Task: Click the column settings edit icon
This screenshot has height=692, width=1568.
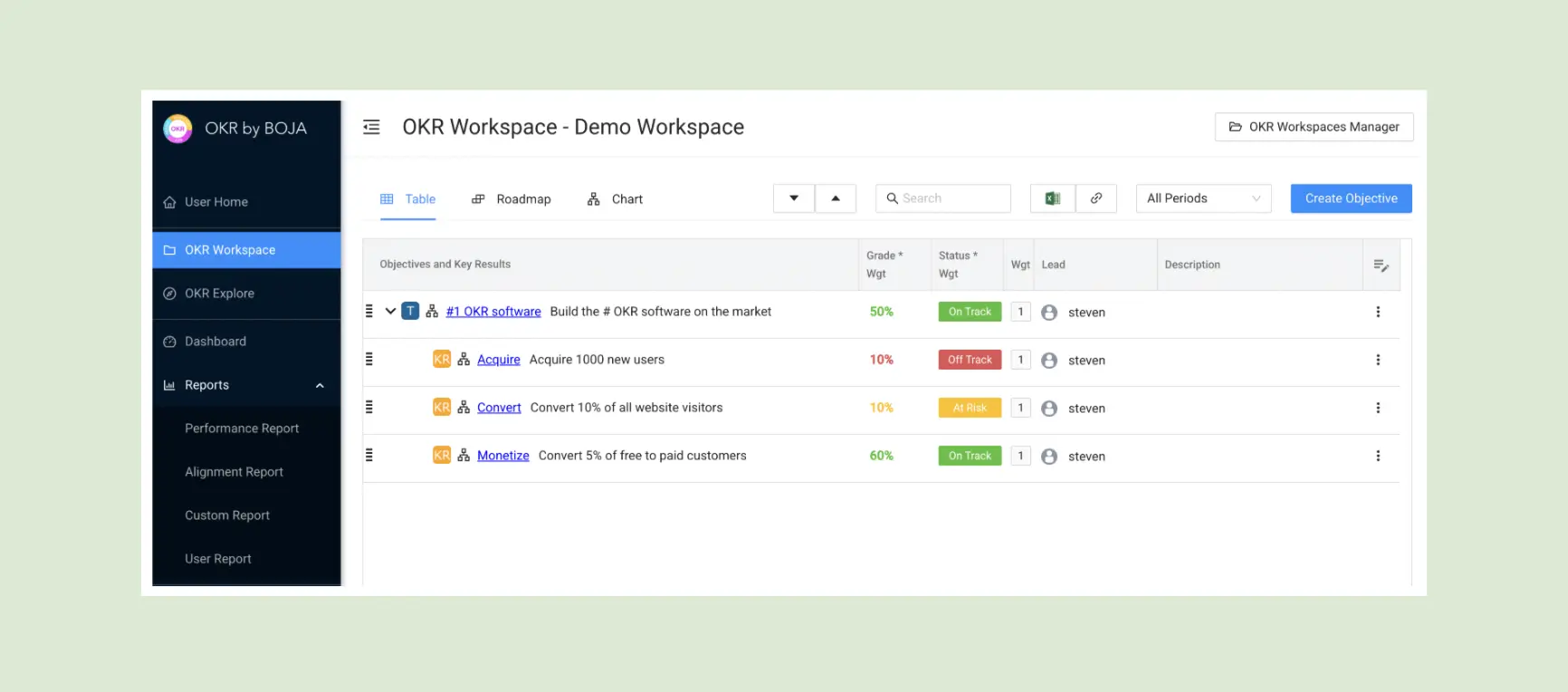Action: pos(1381,265)
